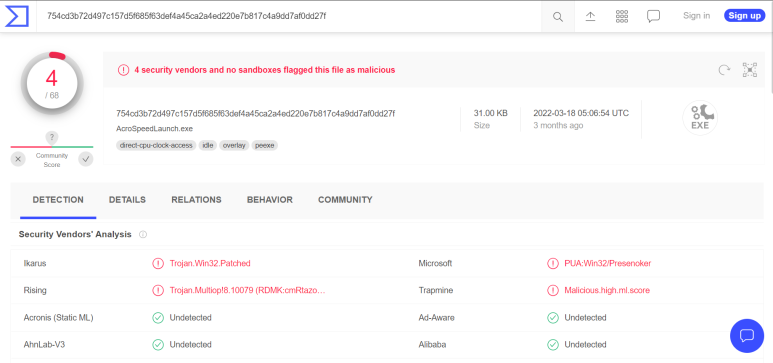Click the green check icon for Acronis (Static ML)
The width and height of the screenshot is (773, 363).
tap(158, 318)
